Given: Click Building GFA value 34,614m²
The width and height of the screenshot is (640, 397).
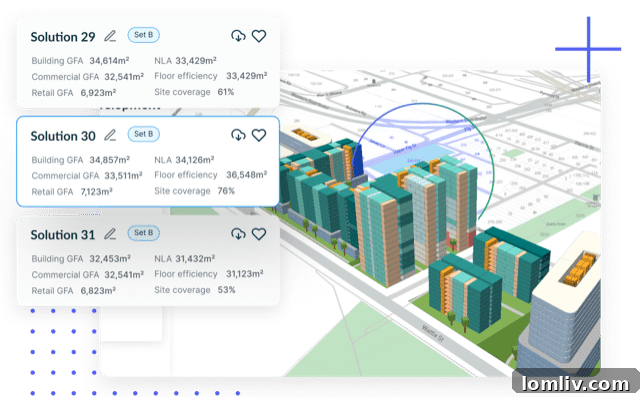Looking at the screenshot, I should coord(109,61).
